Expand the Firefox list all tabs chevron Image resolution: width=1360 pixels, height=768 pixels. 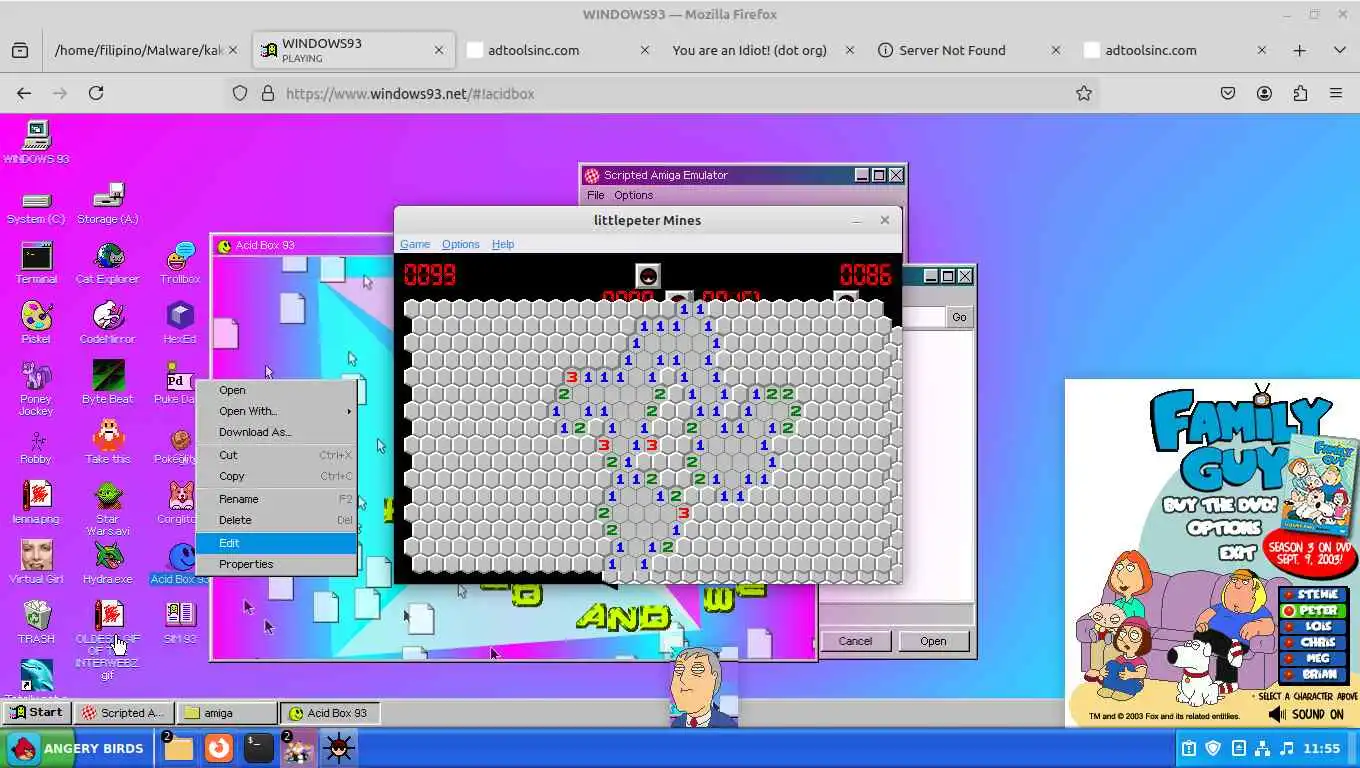click(x=1339, y=50)
